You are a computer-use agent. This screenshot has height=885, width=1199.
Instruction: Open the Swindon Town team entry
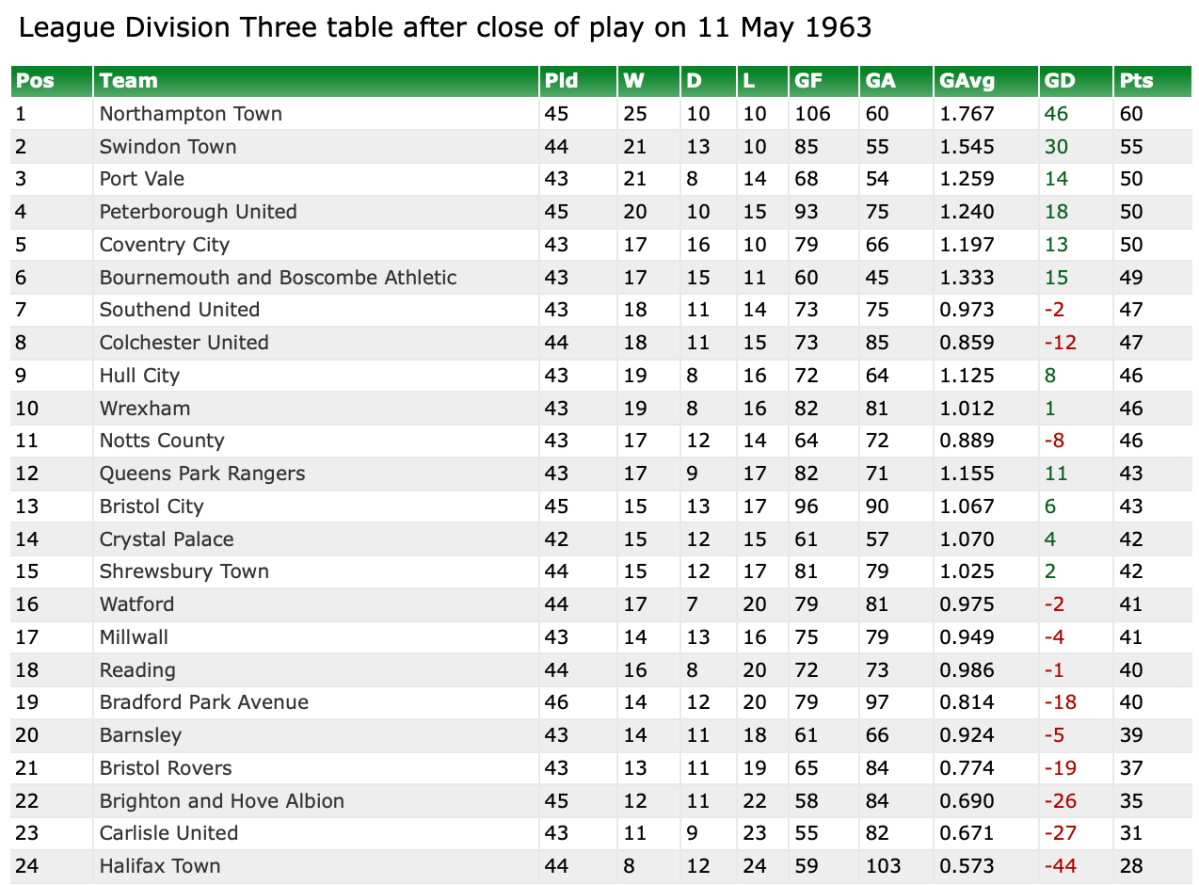coord(167,147)
